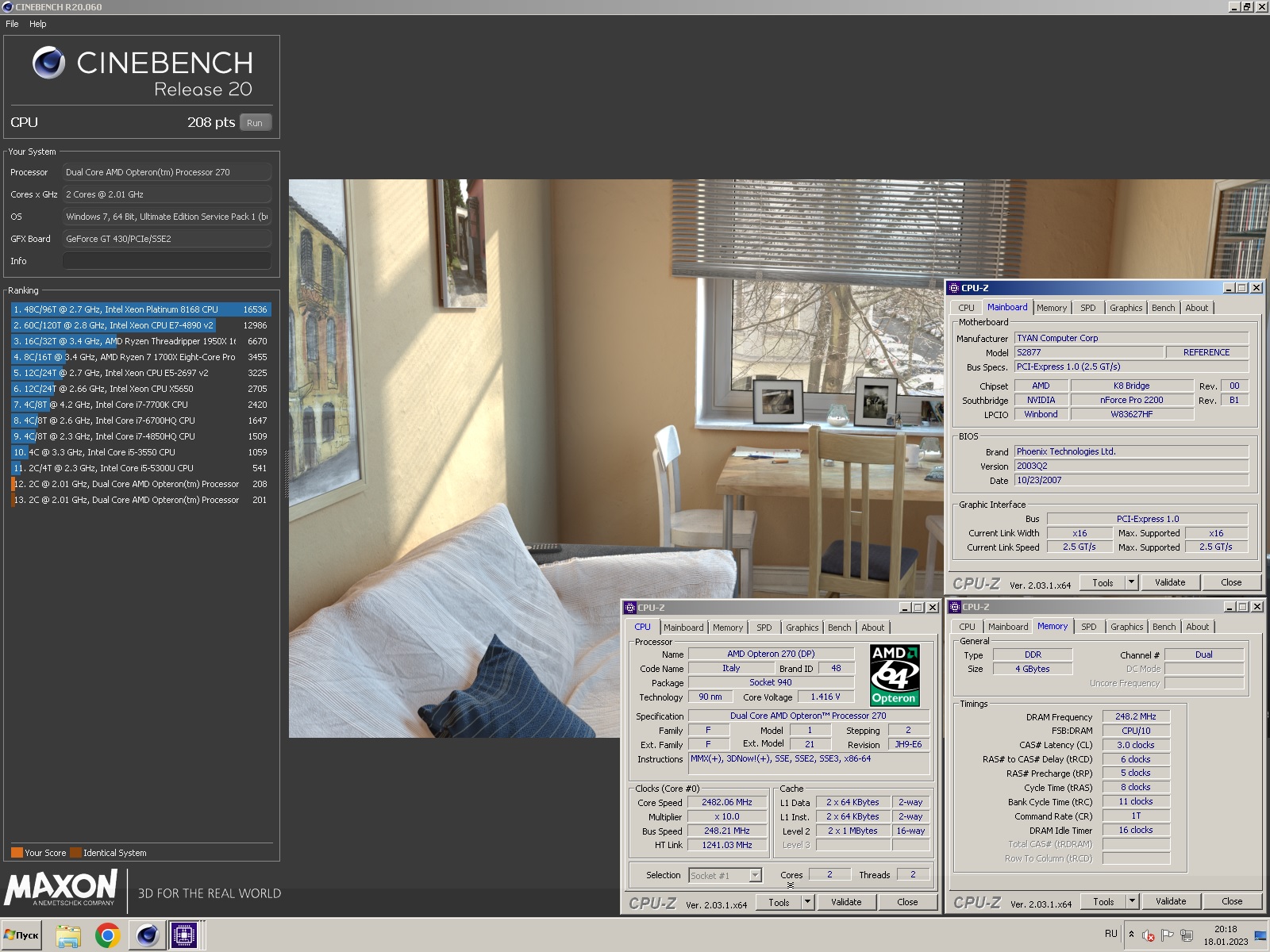Image resolution: width=1270 pixels, height=952 pixels.
Task: Click the AMD64 Opteron logo in CPU-Z
Action: [x=895, y=675]
